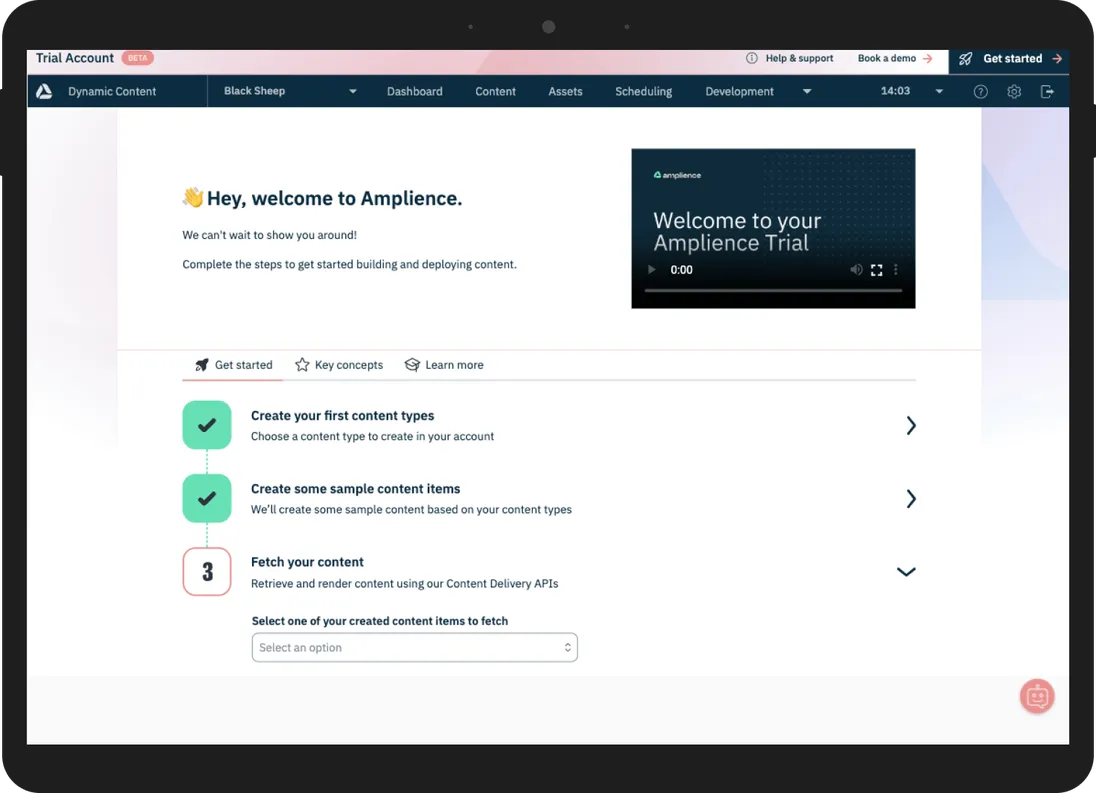Open settings gear icon
This screenshot has width=1096, height=793.
coord(1014,92)
